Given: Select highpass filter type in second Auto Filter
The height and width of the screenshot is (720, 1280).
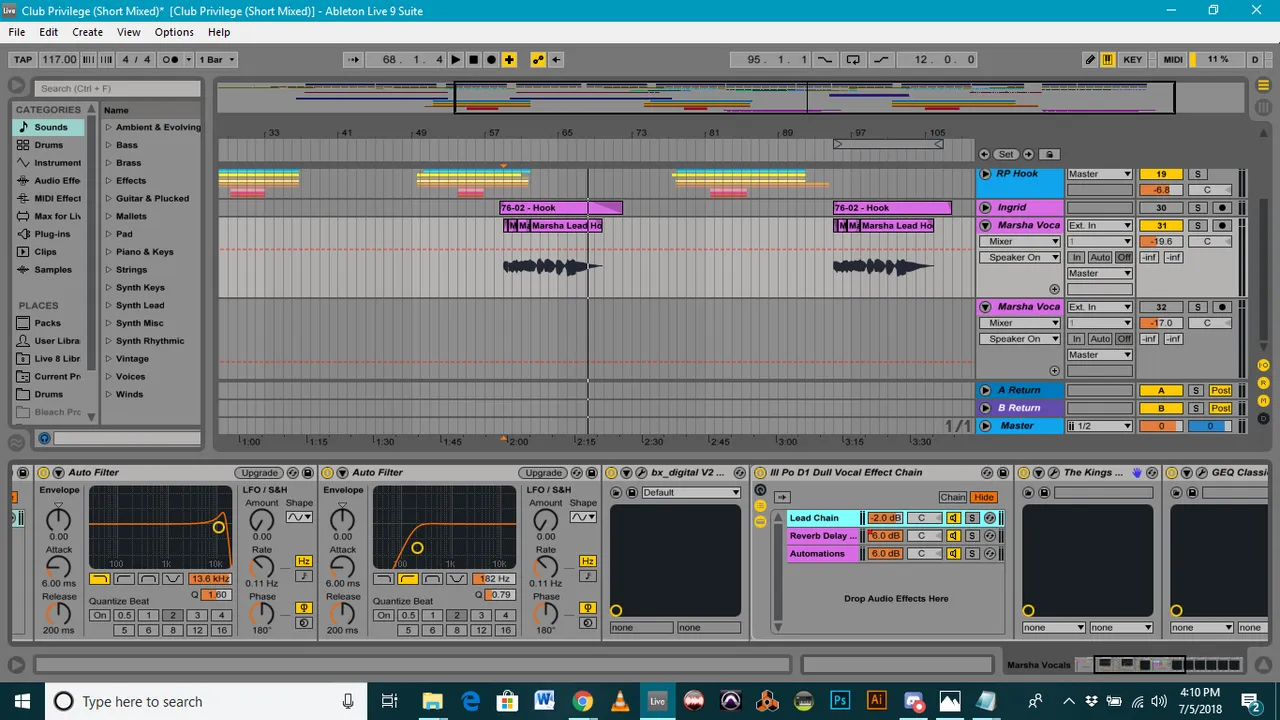Looking at the screenshot, I should coord(408,579).
